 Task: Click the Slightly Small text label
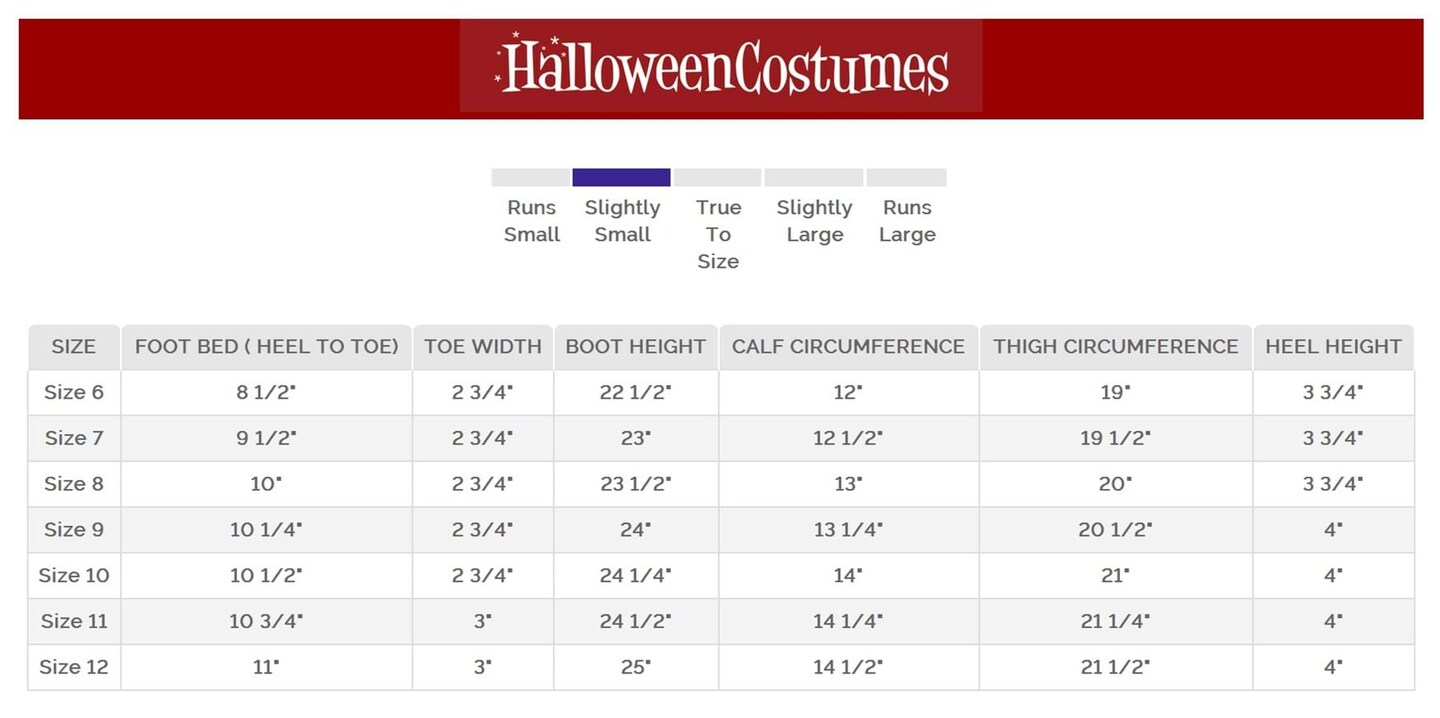tap(622, 221)
